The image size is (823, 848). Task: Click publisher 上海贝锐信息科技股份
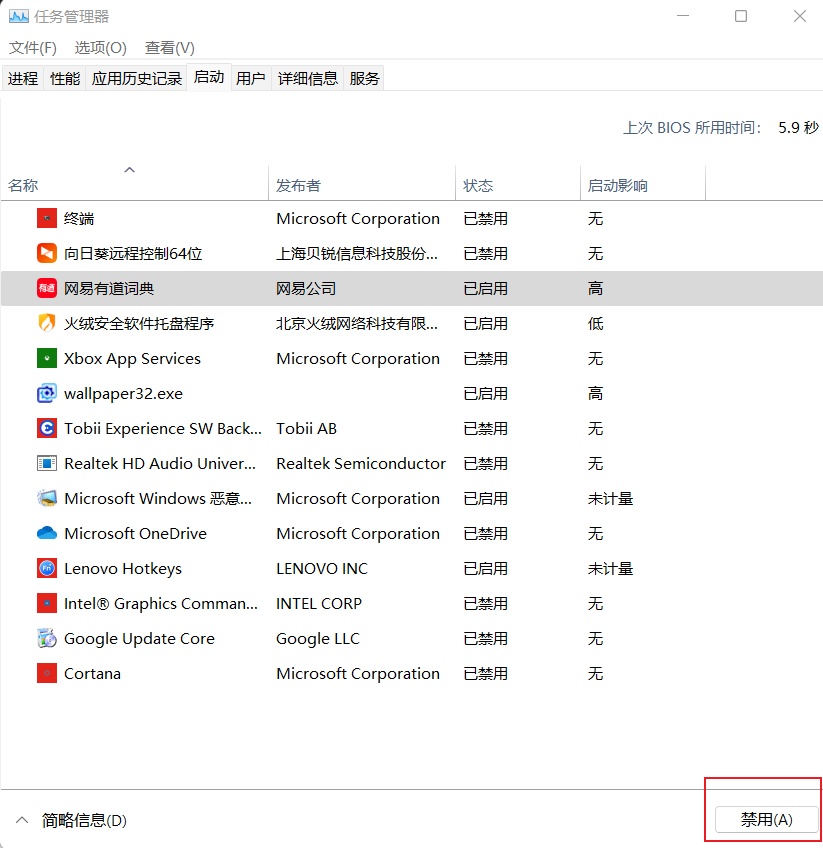point(357,254)
